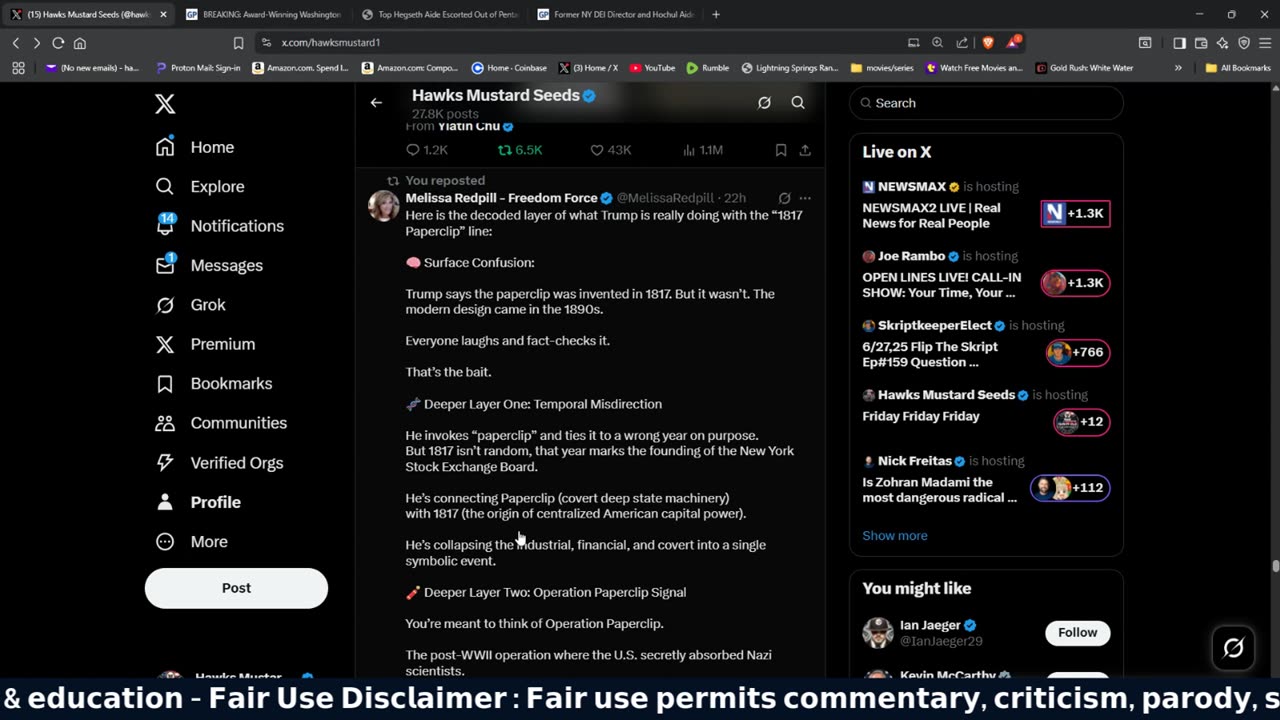The image size is (1280, 720).
Task: Open Communities in the sidebar
Action: tap(221, 423)
